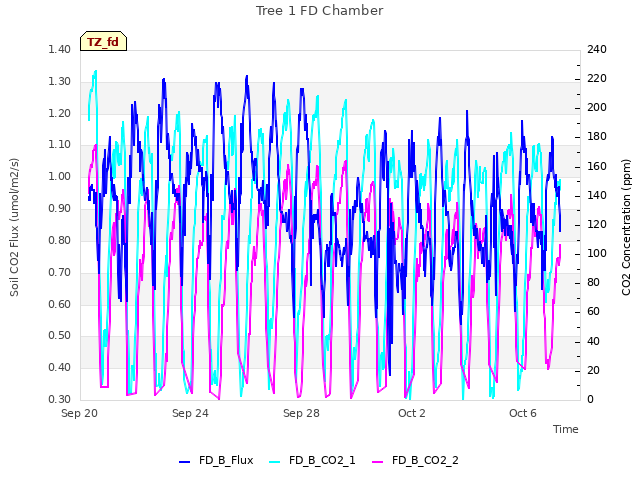Click the 160 right axis value

(597, 167)
